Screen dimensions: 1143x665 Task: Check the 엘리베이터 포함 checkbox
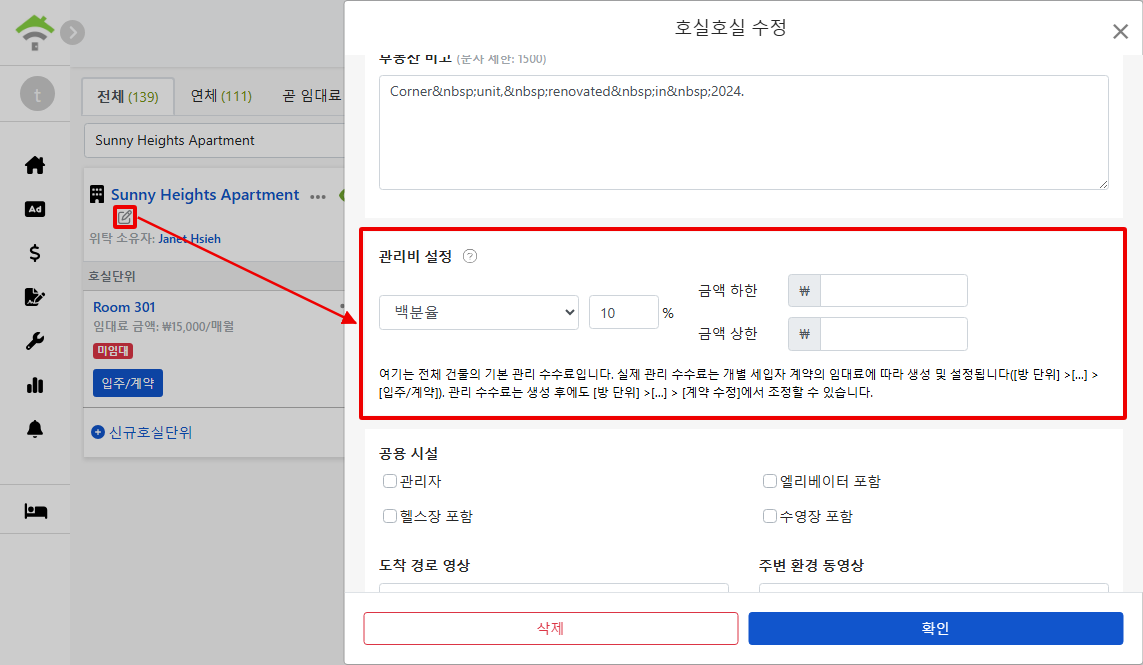[770, 481]
